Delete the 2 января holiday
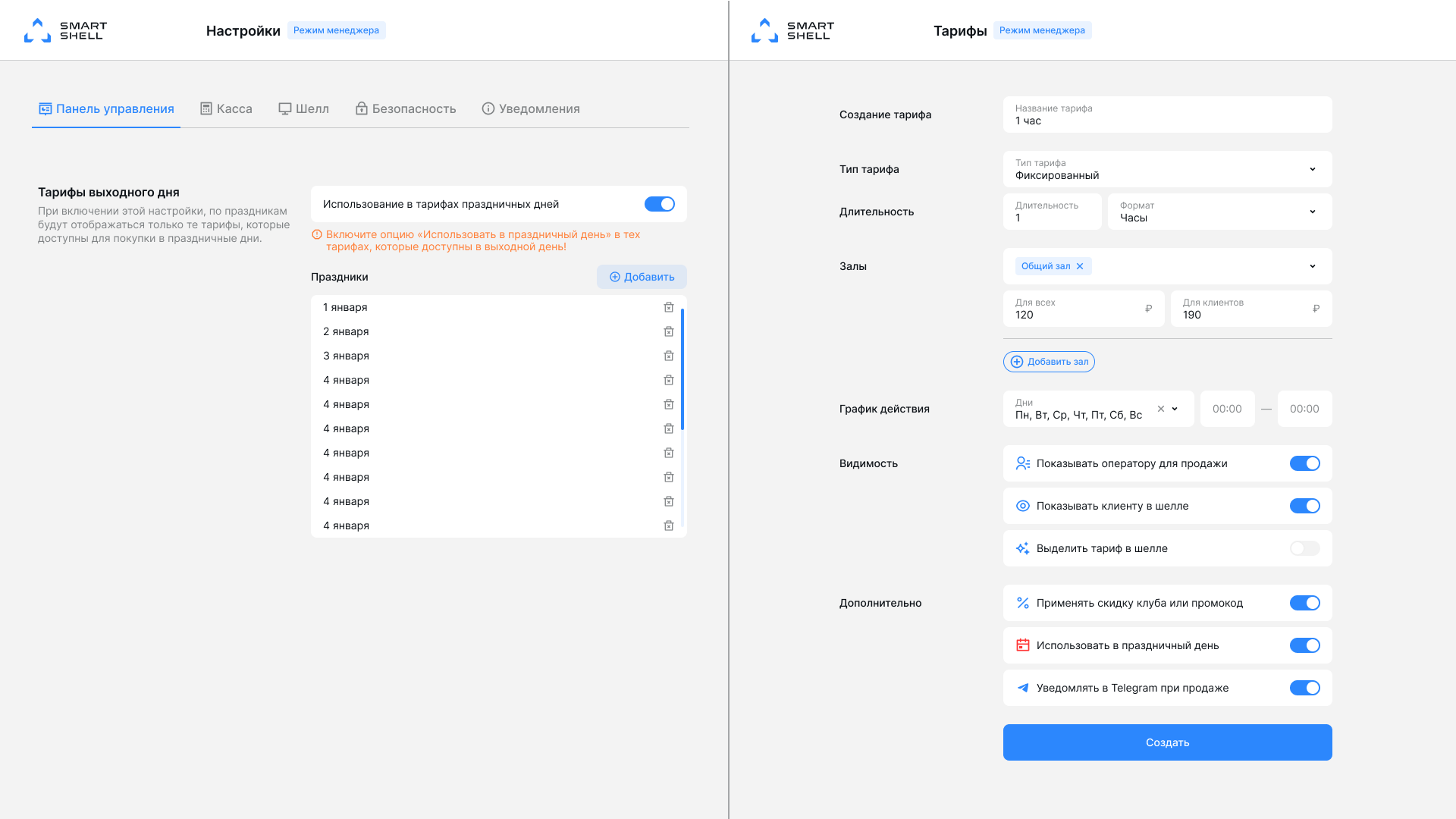The height and width of the screenshot is (819, 1456). tap(669, 331)
